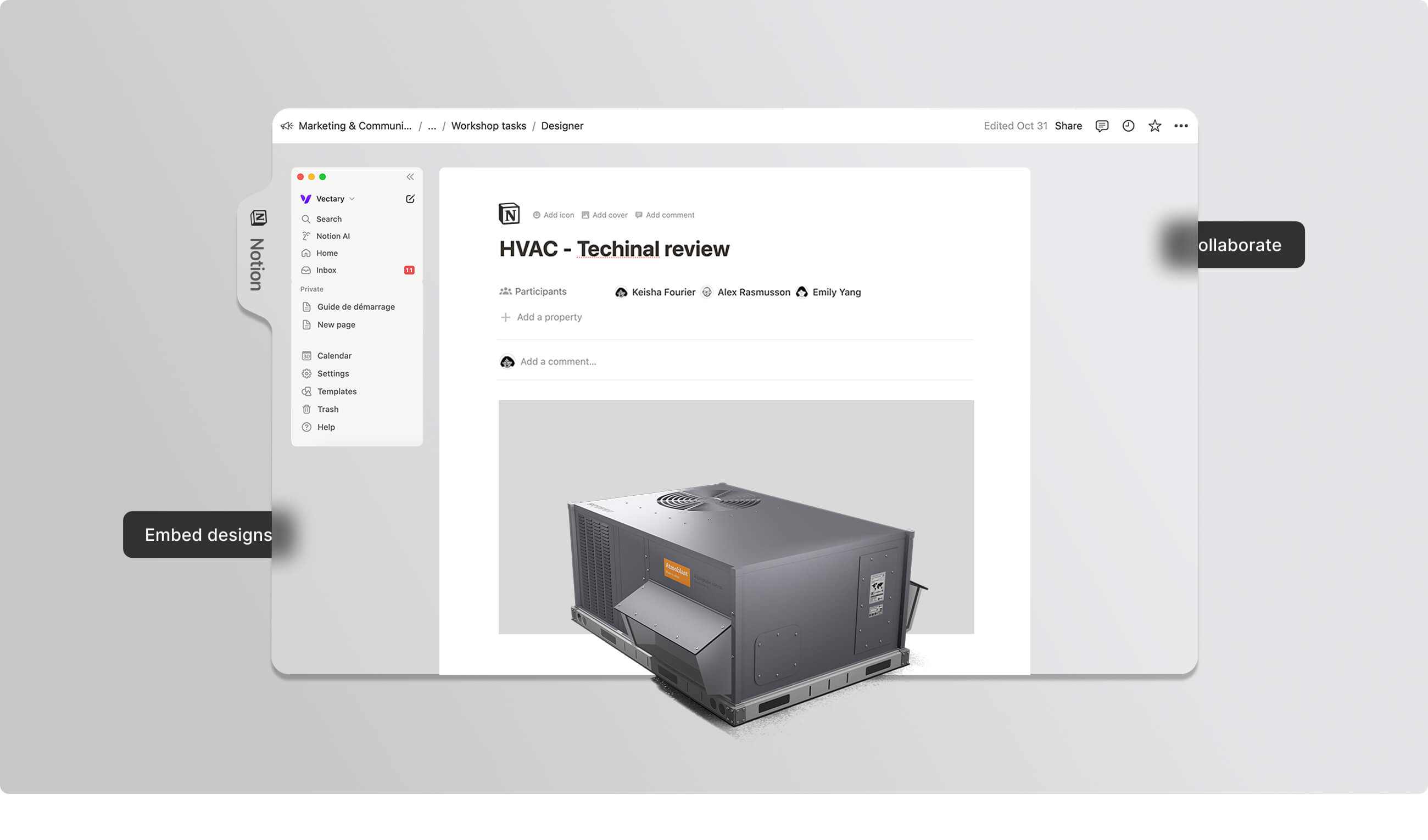
Task: Open the comments icon in top bar
Action: click(x=1101, y=126)
